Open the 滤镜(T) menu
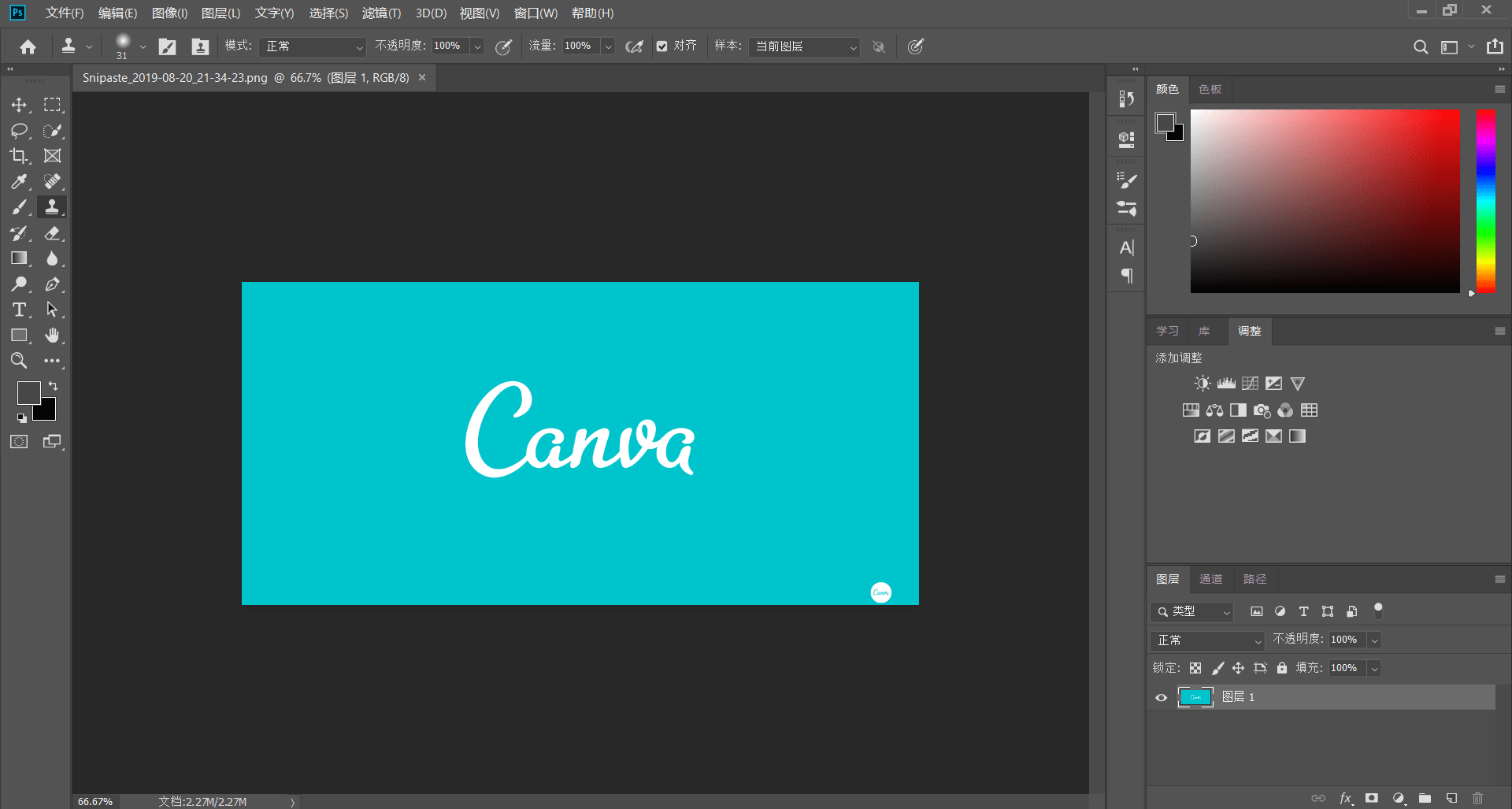Image resolution: width=1512 pixels, height=809 pixels. tap(381, 13)
